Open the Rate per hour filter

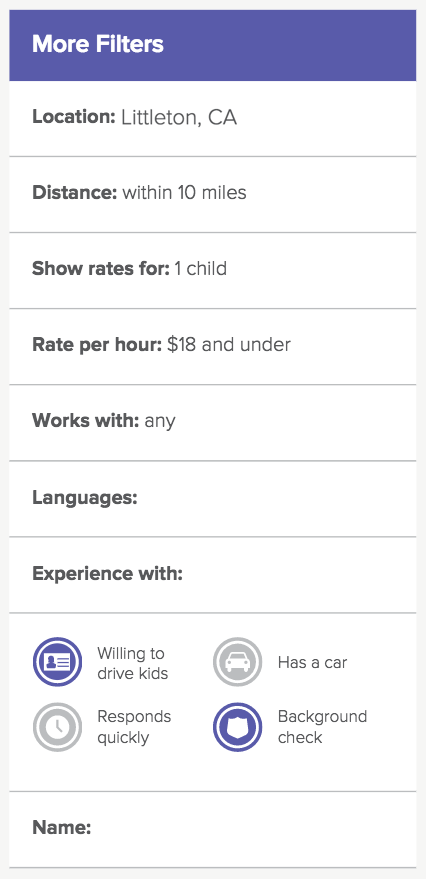click(212, 346)
